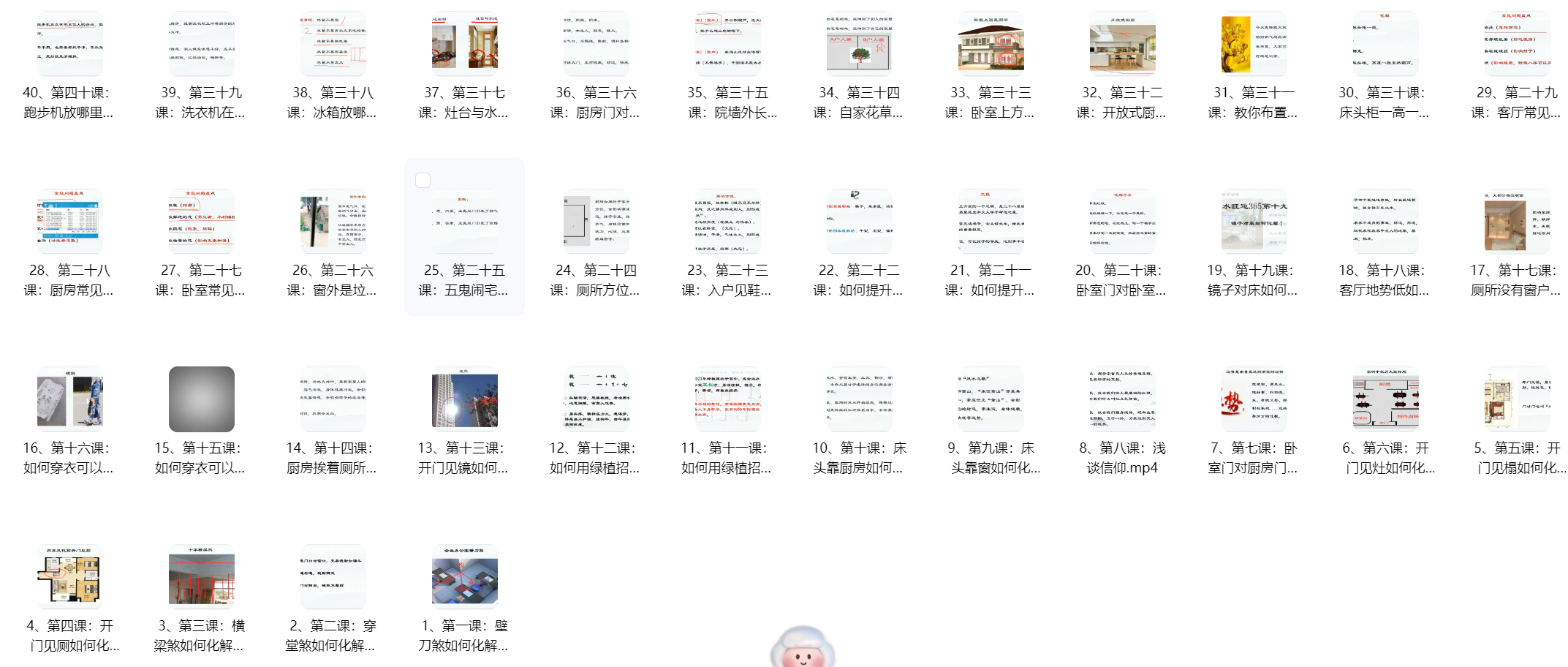This screenshot has width=1568, height=667.
Task: Select lesson 4 floor plan thumbnail
Action: (69, 577)
